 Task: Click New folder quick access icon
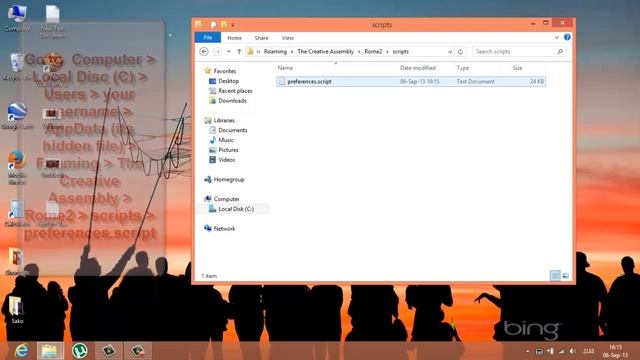(x=224, y=25)
